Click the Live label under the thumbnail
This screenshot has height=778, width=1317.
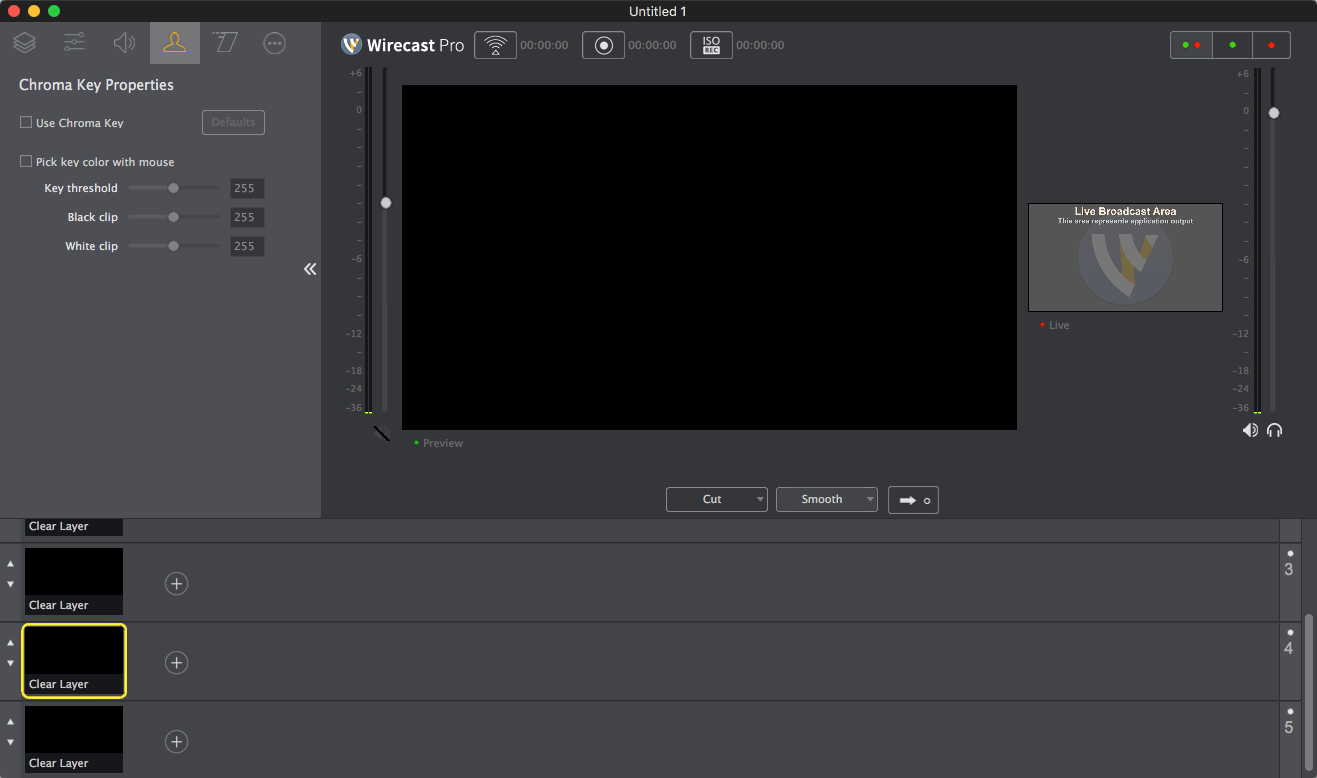pos(1059,325)
